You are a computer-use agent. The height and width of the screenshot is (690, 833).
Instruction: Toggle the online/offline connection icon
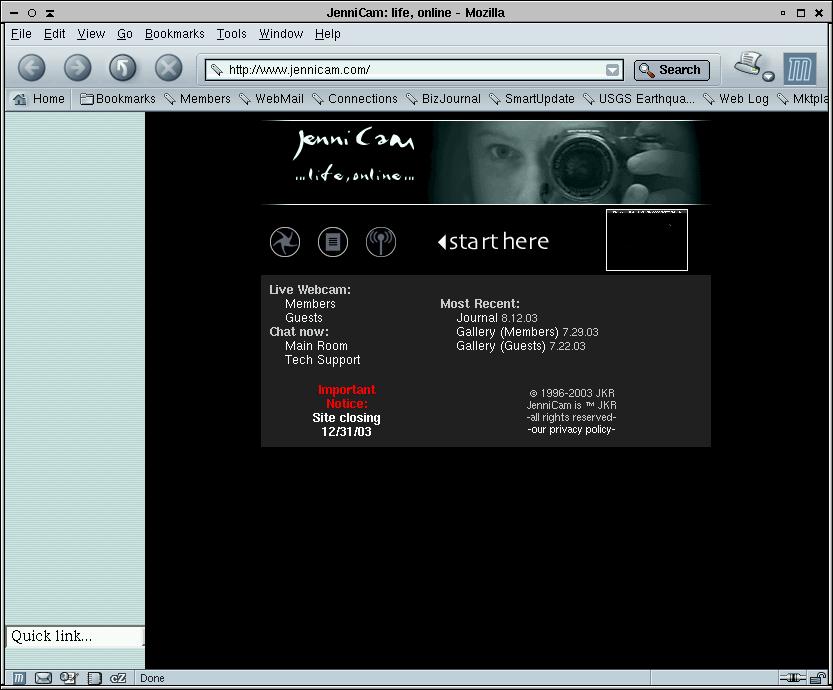pos(792,678)
